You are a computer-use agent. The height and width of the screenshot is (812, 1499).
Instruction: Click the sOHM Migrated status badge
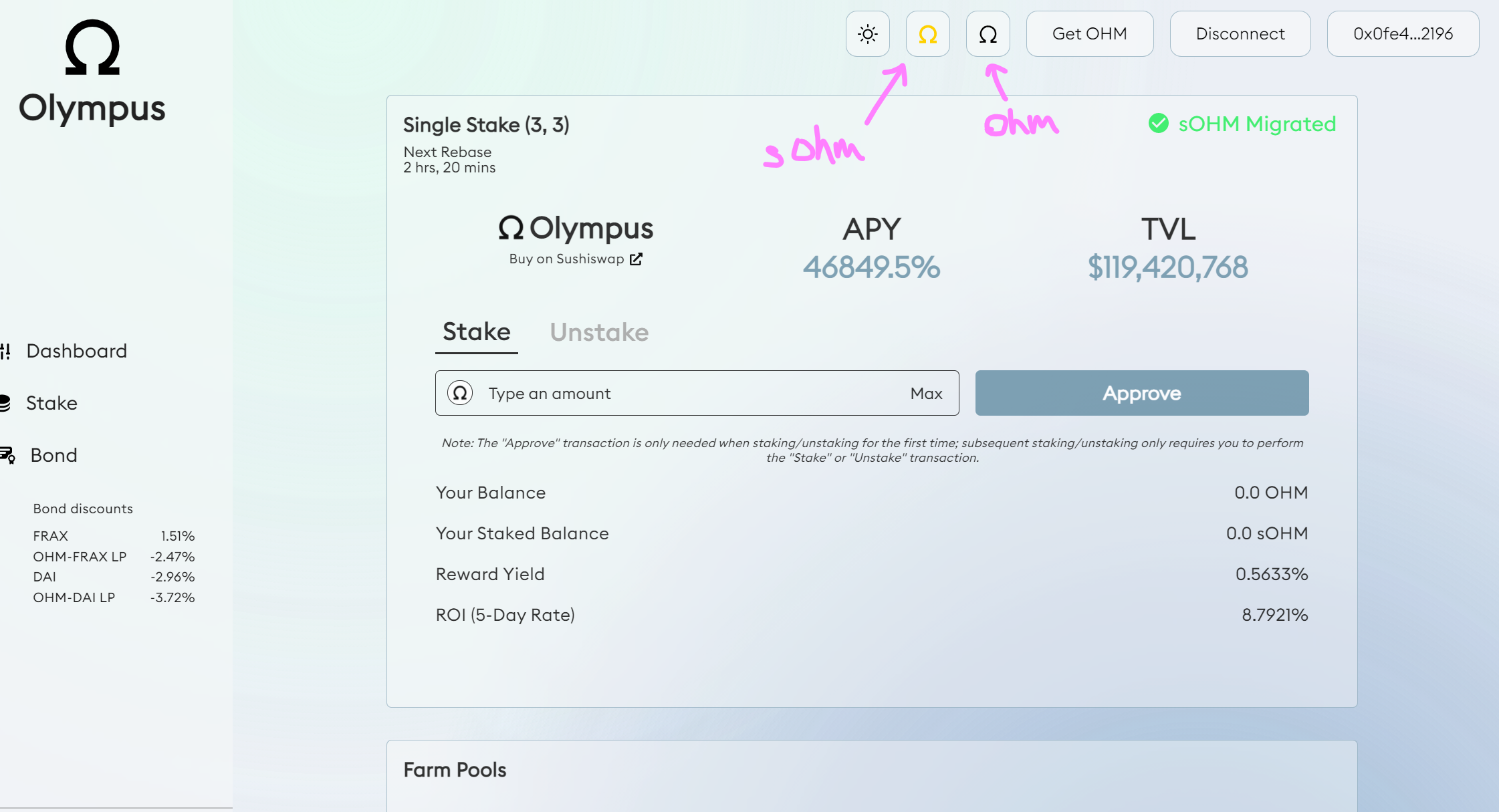click(1241, 124)
